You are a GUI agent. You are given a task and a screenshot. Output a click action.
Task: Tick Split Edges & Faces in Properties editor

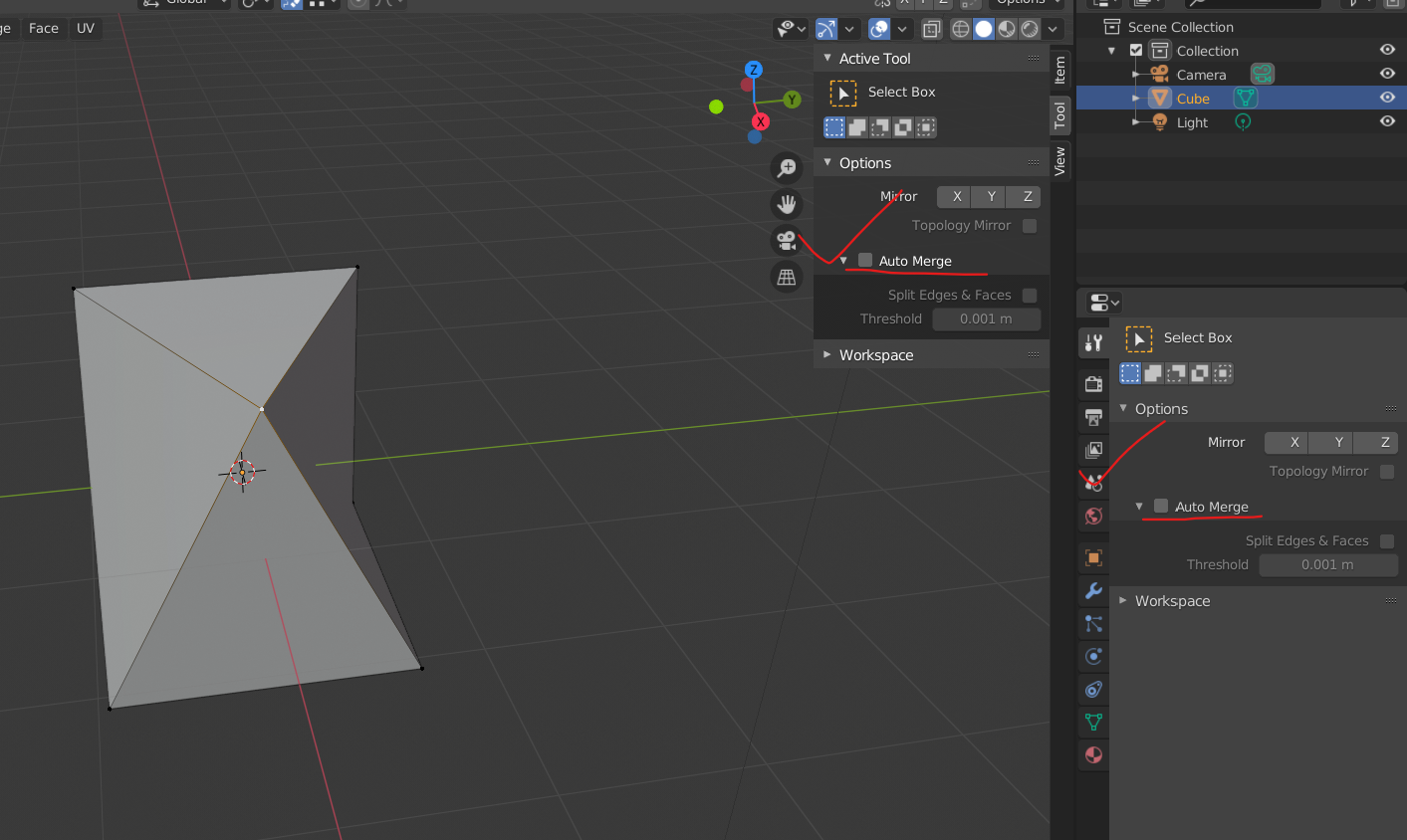click(x=1387, y=541)
